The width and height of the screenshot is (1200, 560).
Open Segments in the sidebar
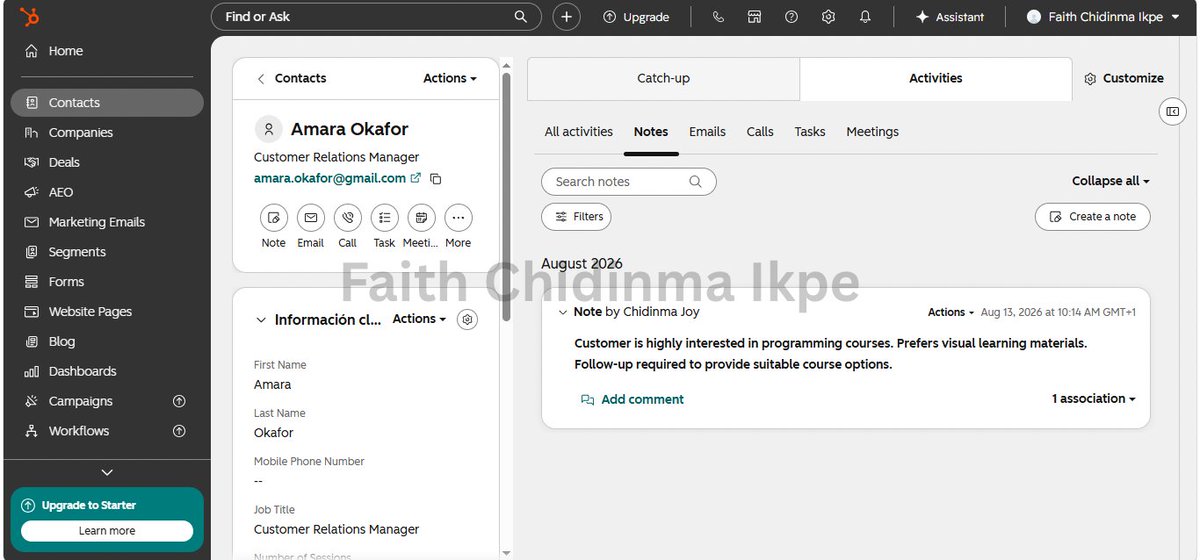[107, 252]
